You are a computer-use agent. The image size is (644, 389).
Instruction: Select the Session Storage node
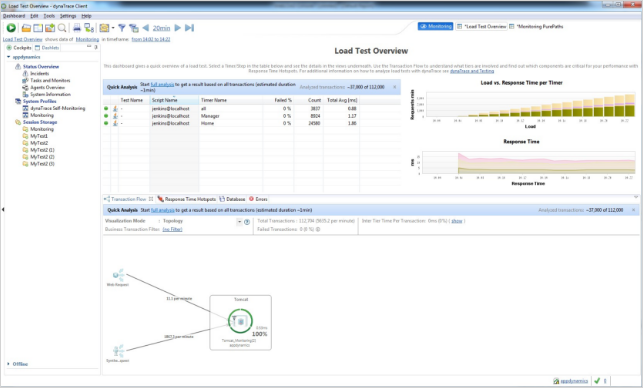40,122
